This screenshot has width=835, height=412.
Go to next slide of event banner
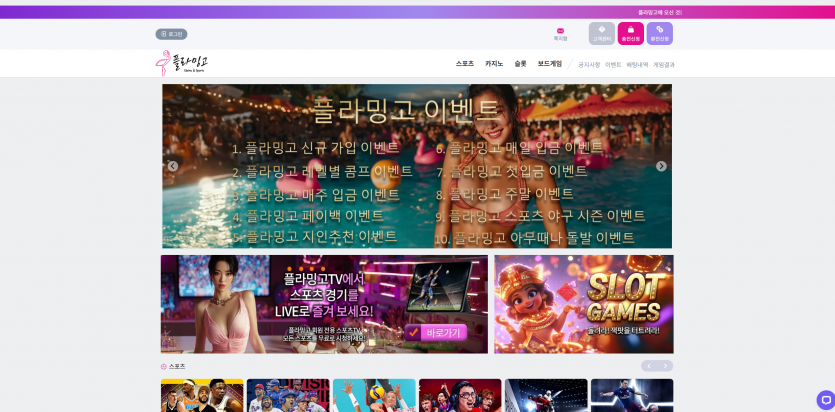[x=661, y=166]
